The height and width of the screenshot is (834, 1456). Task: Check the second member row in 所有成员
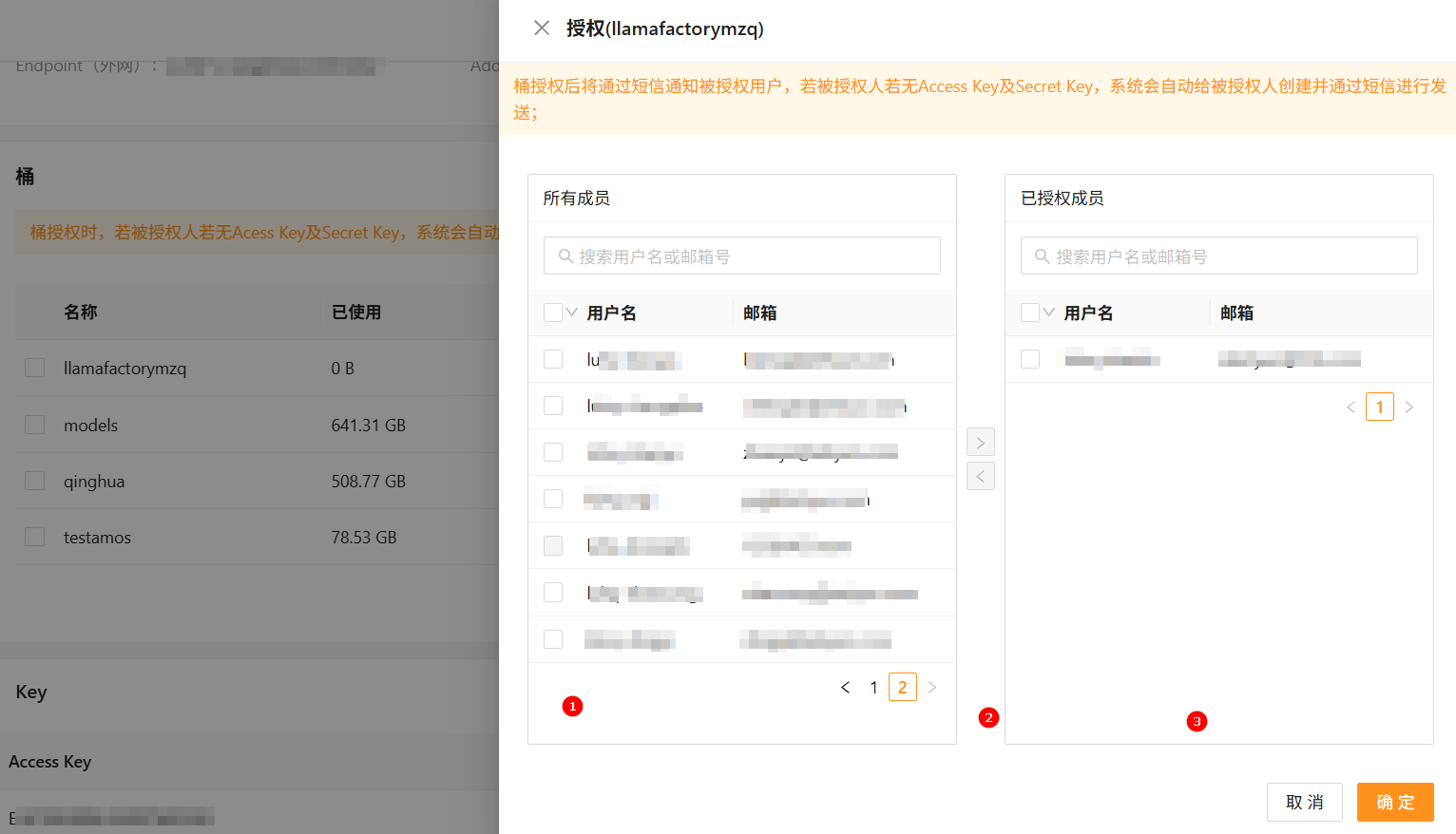click(553, 406)
